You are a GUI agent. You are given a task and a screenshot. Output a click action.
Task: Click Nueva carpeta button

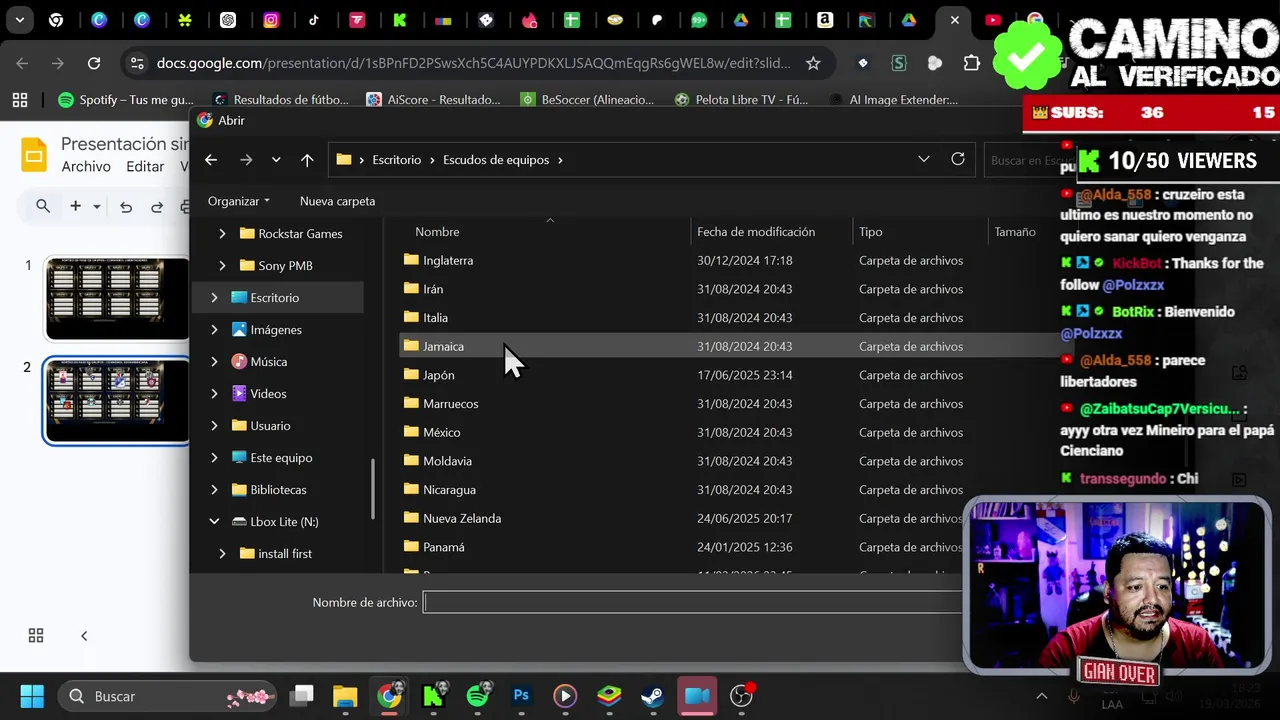(x=338, y=201)
